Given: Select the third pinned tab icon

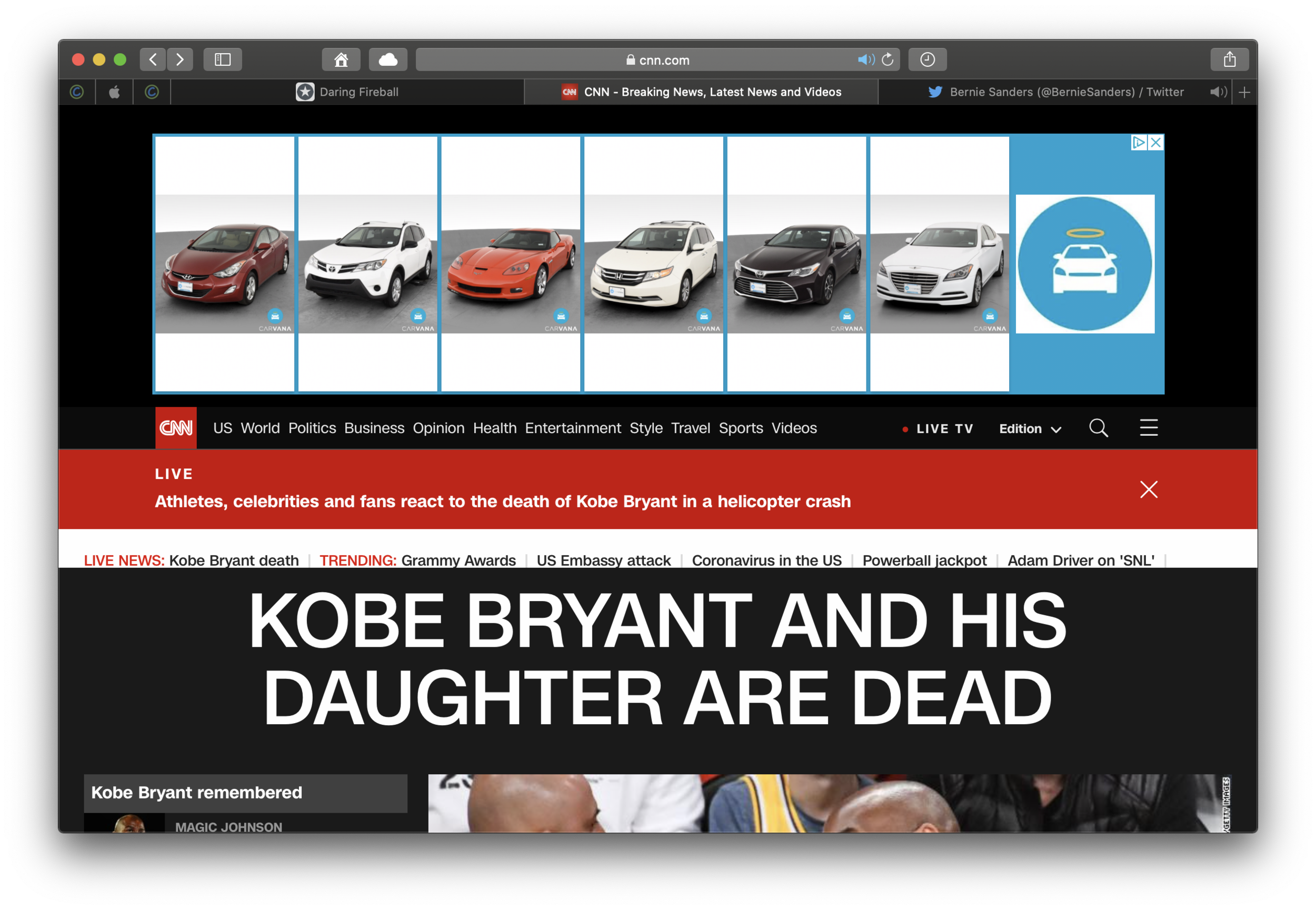Looking at the screenshot, I should pyautogui.click(x=152, y=92).
